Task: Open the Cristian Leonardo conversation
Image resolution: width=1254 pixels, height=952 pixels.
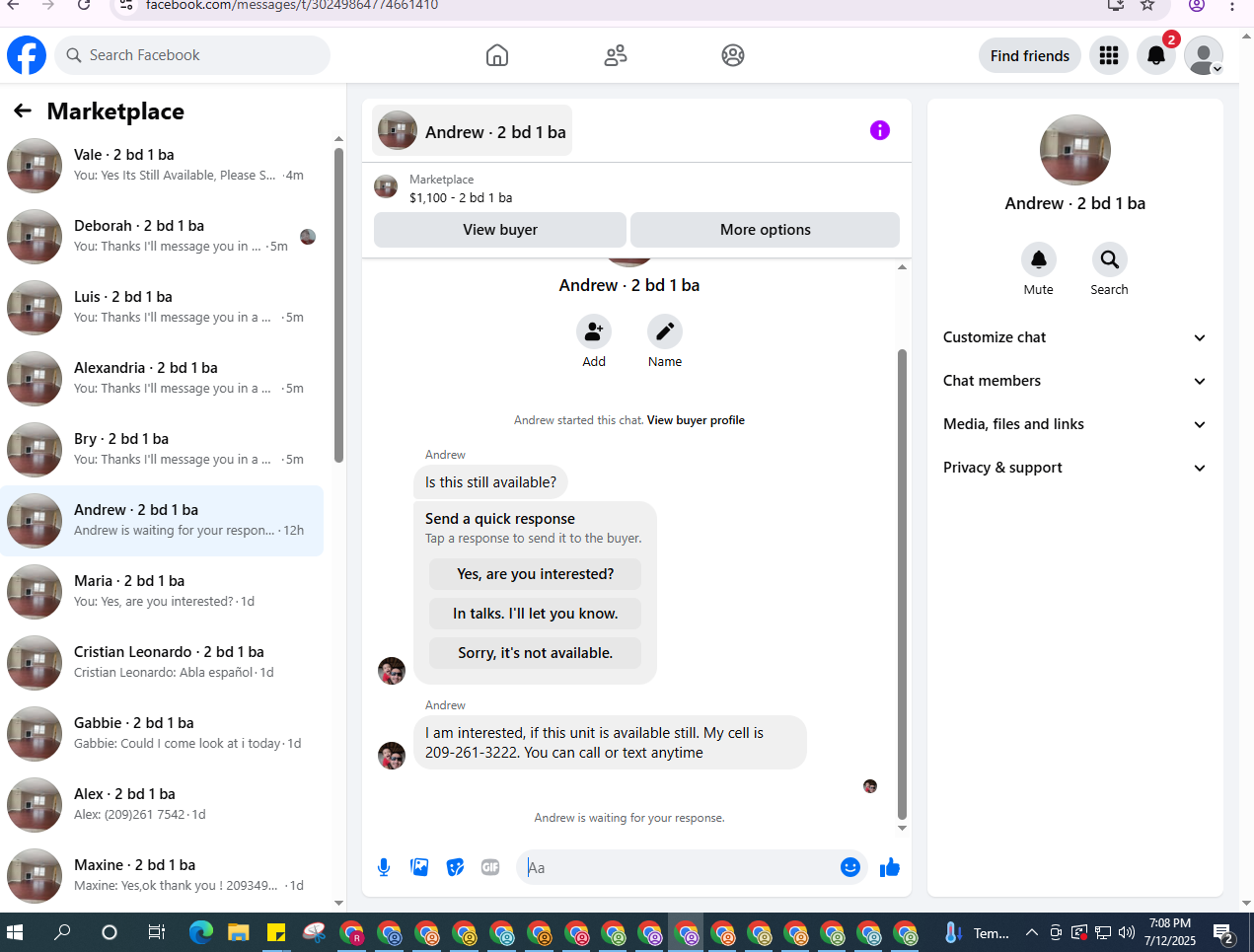Action: pos(163,663)
